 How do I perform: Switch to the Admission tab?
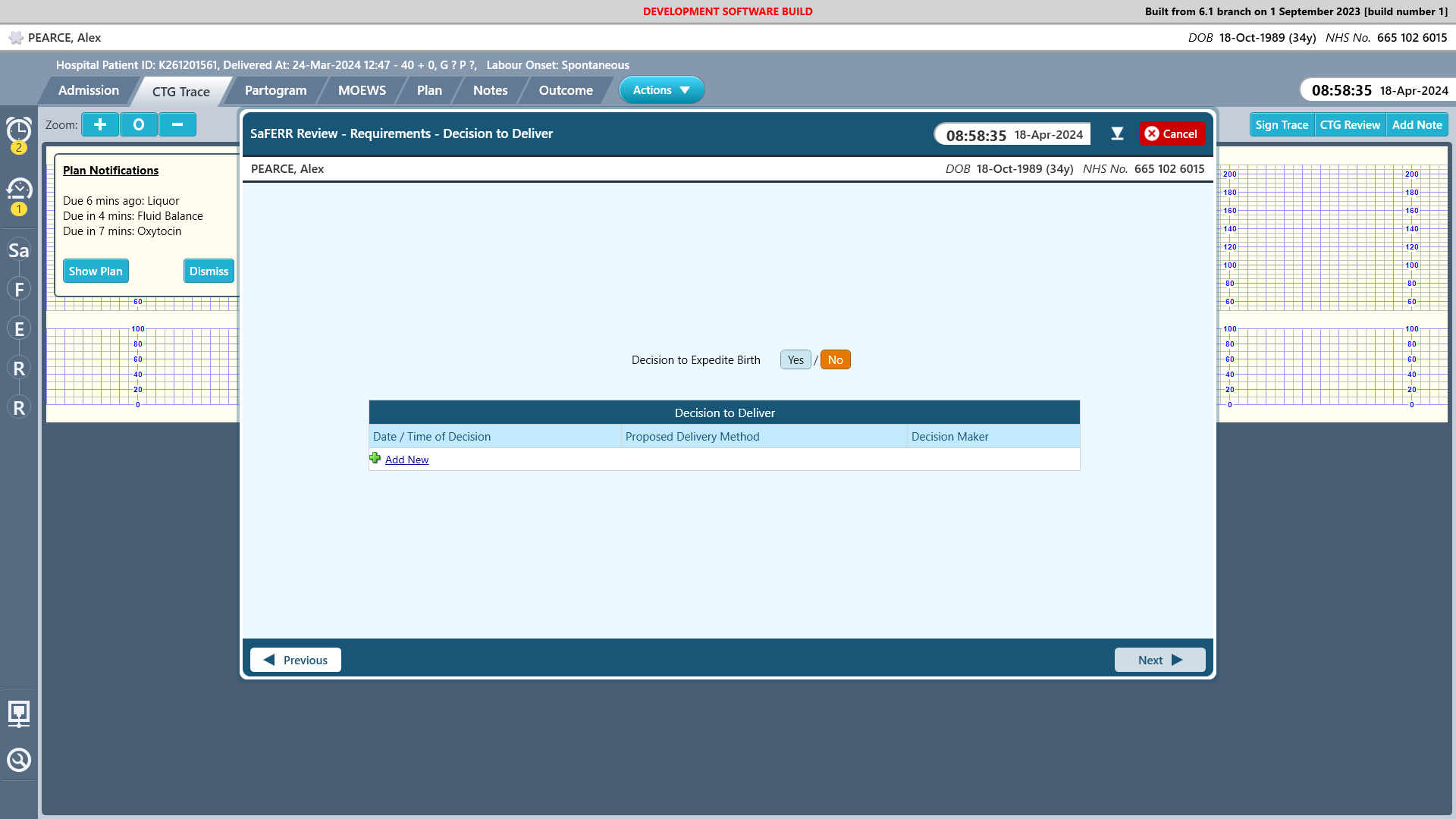(89, 90)
